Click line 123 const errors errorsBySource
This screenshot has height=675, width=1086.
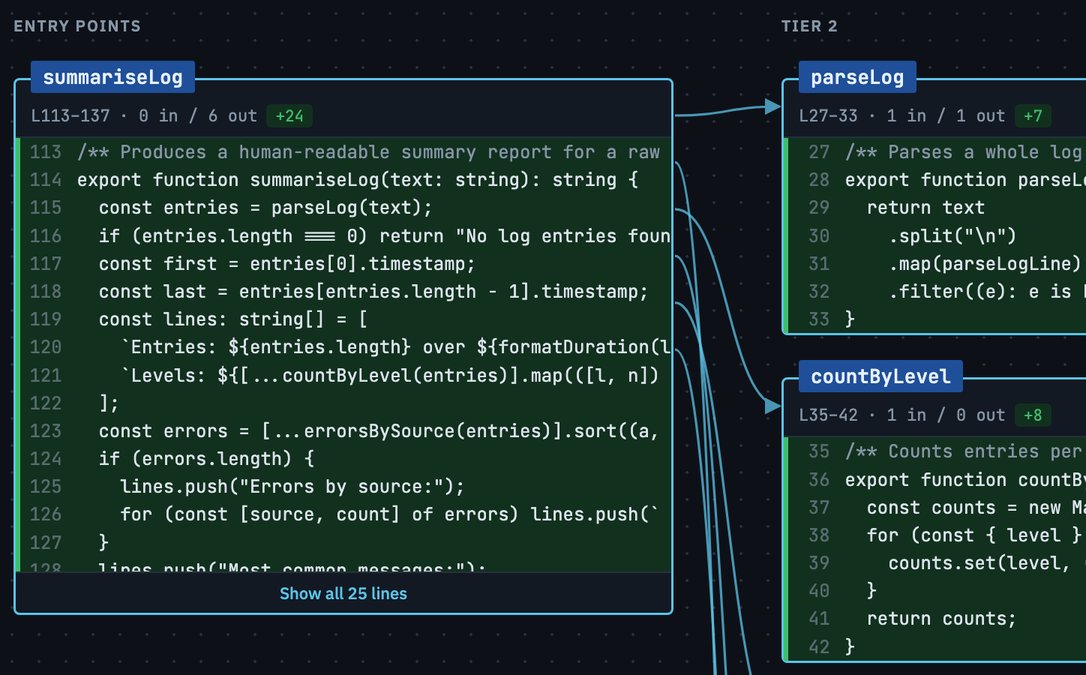[x=346, y=431]
